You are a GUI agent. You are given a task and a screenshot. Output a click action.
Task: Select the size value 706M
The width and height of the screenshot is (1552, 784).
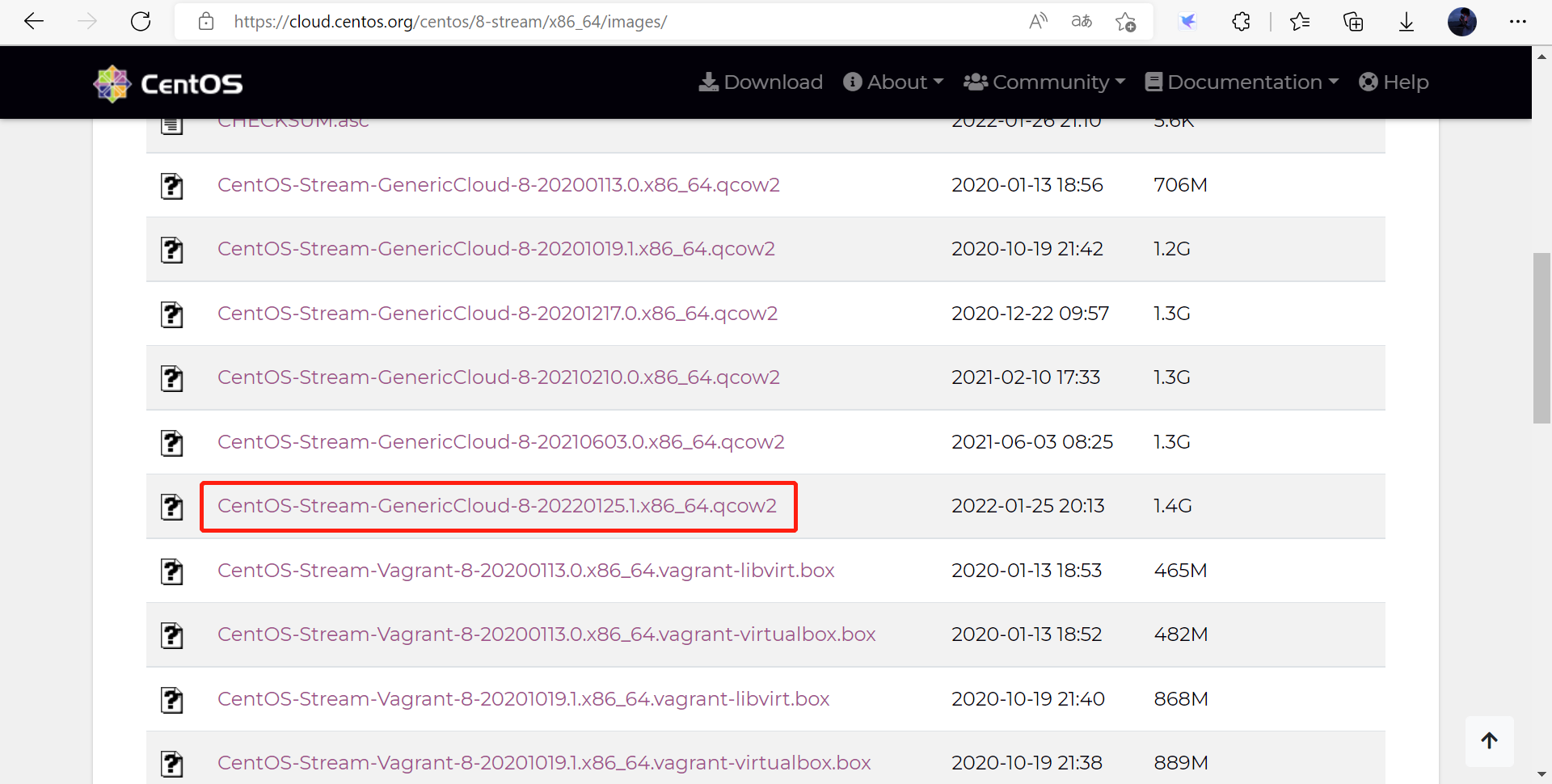(1180, 185)
